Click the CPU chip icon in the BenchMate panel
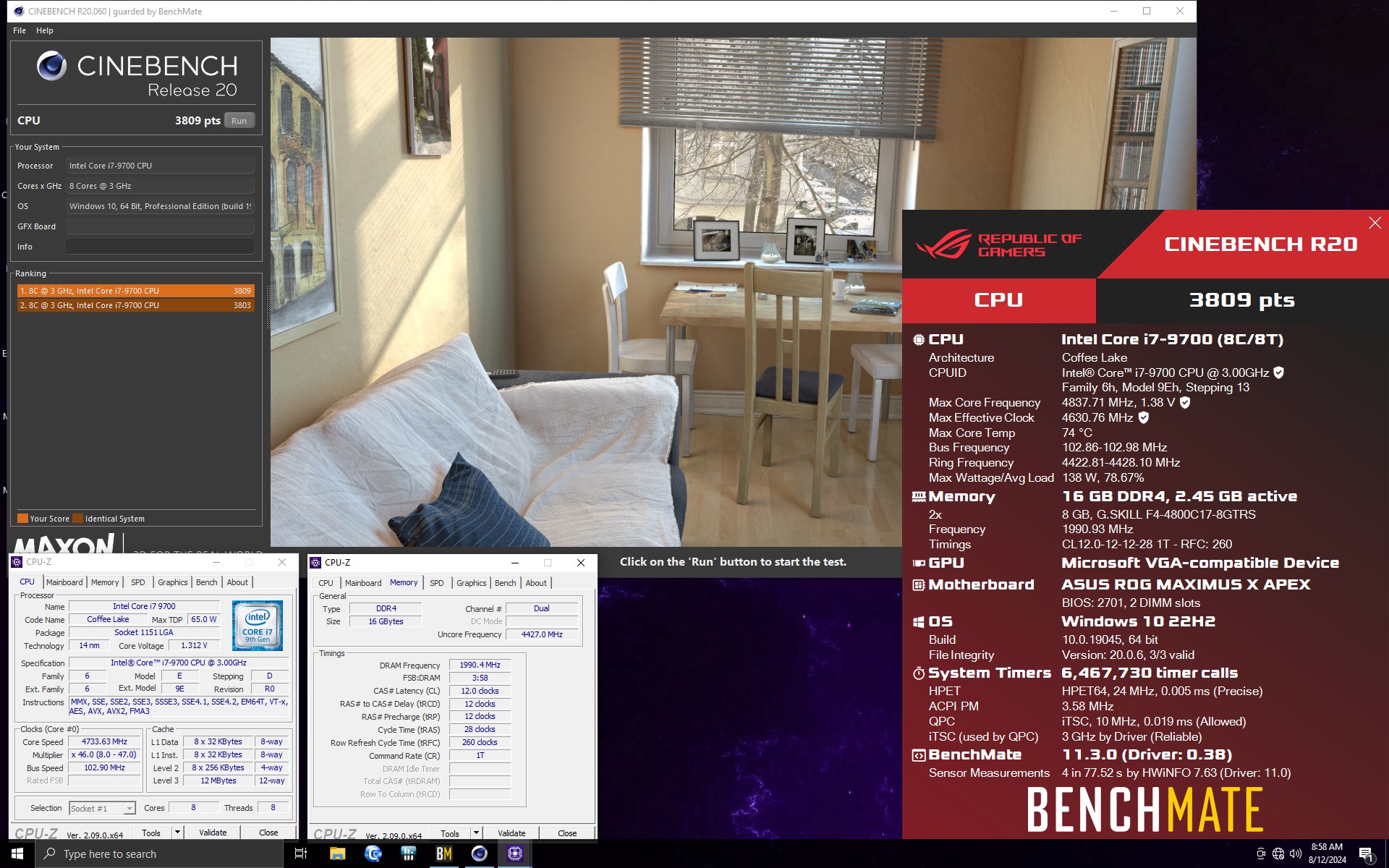The image size is (1389, 868). [919, 339]
